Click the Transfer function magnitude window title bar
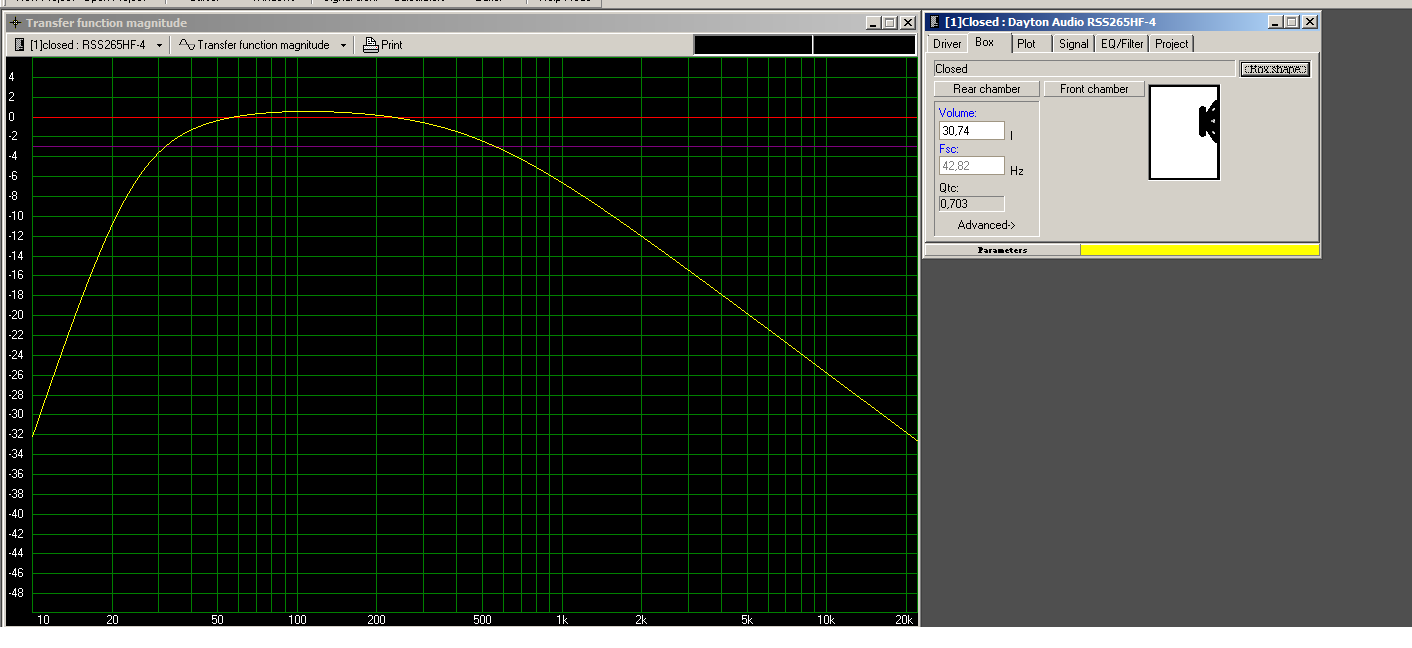Viewport: 1412px width, 648px height. click(460, 23)
